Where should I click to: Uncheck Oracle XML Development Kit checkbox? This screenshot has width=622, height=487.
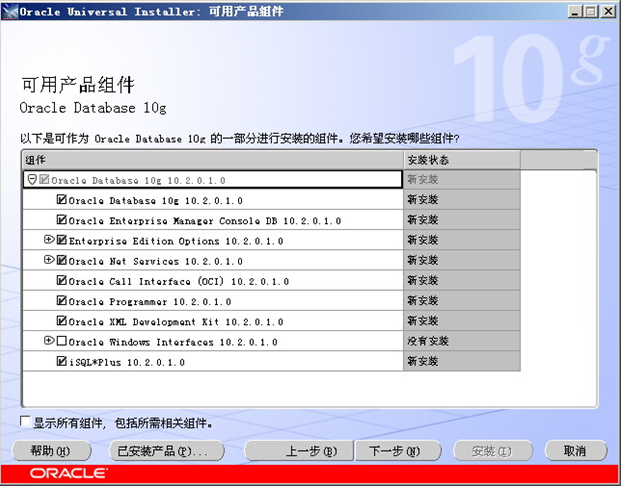(61, 320)
